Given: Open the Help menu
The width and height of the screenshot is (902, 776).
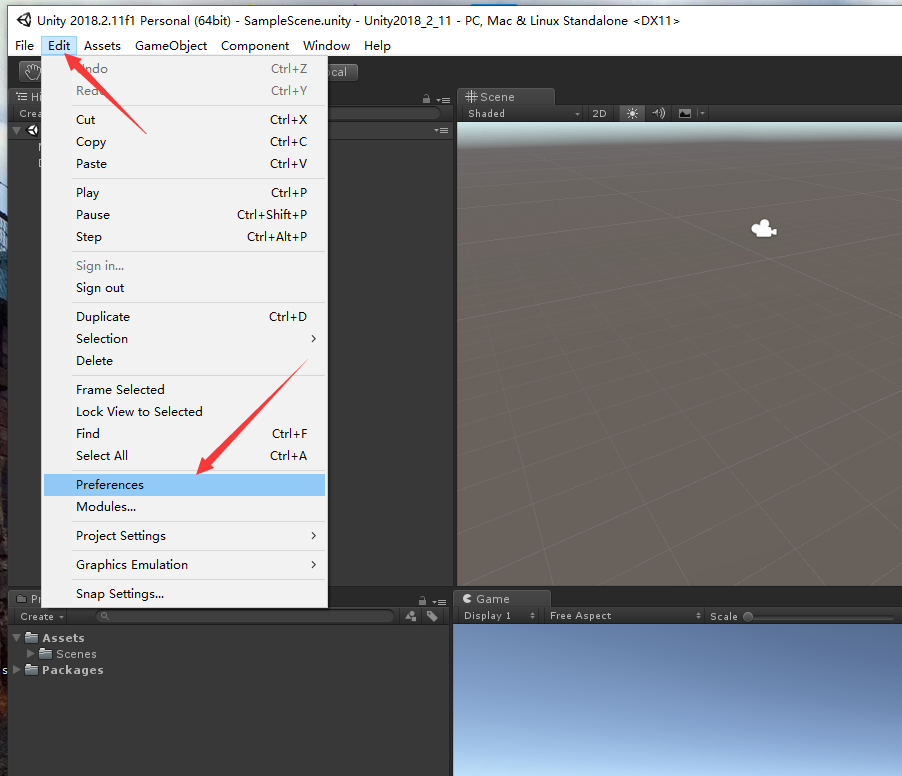Looking at the screenshot, I should 377,45.
